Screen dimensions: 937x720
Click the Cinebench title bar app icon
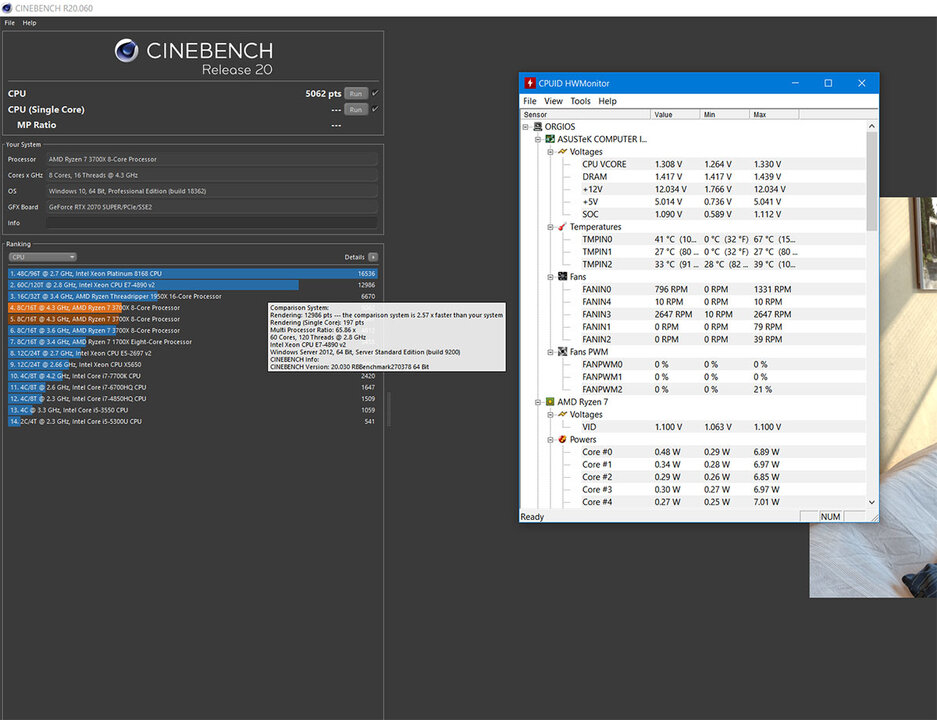click(x=7, y=8)
